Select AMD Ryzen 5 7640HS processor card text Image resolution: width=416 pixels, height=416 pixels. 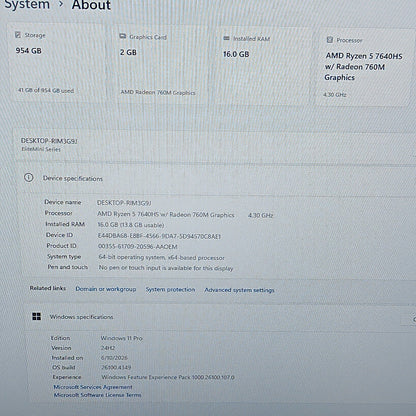point(363,67)
